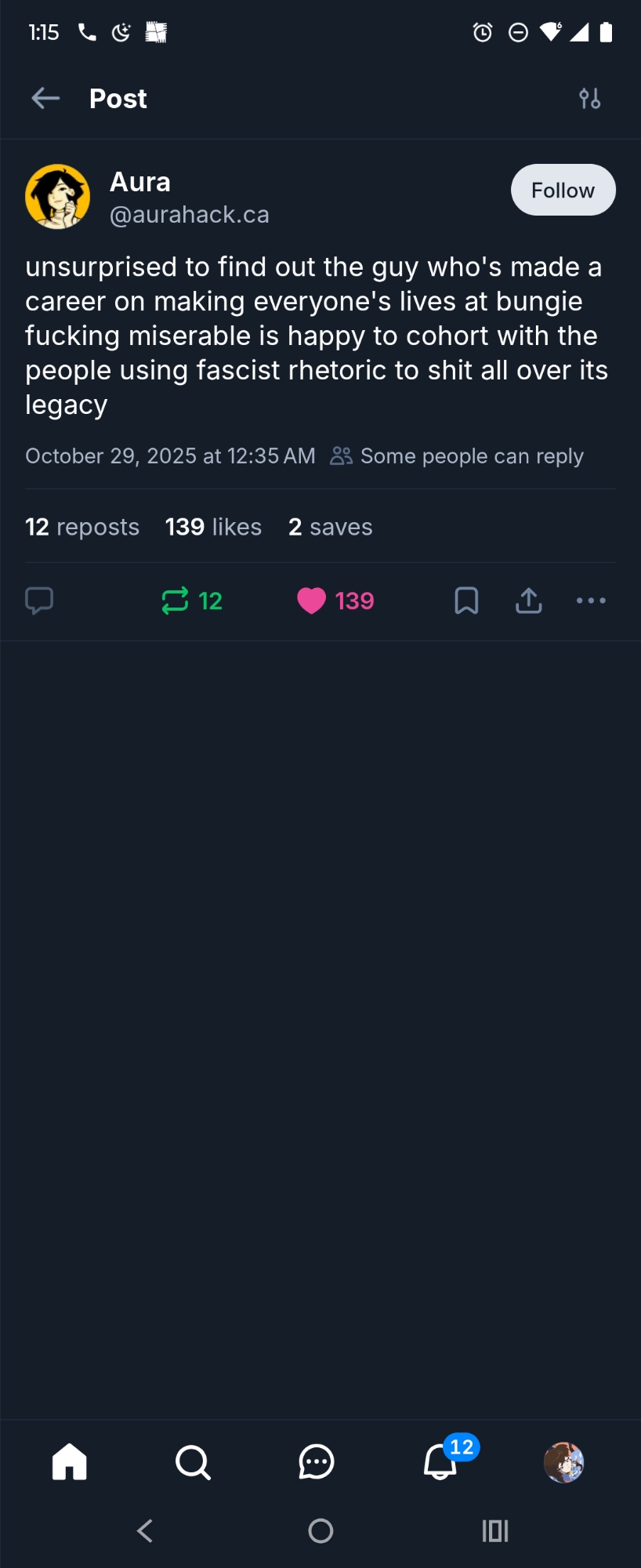The height and width of the screenshot is (1568, 641).
Task: Open the three-dot more options menu
Action: 591,601
